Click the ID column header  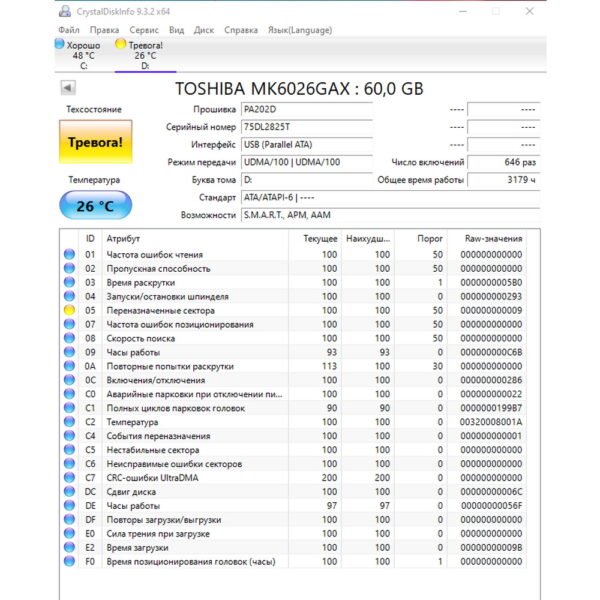click(90, 239)
